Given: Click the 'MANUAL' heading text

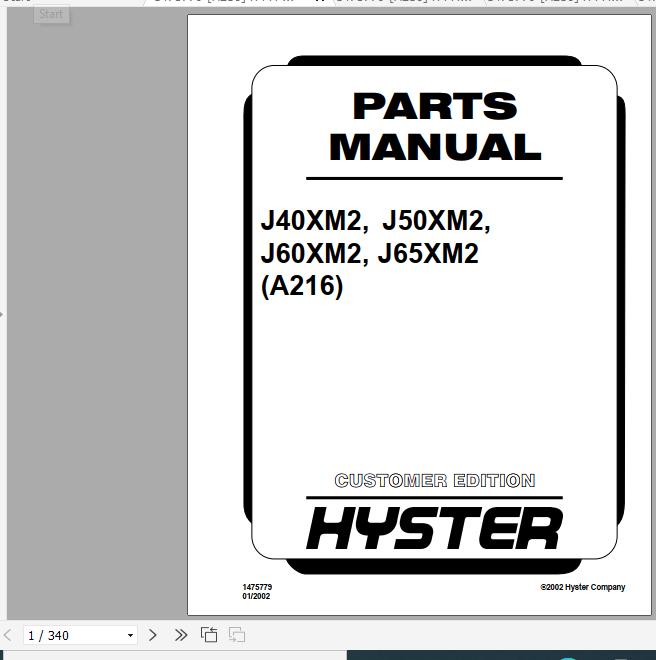Looking at the screenshot, I should tap(435, 147).
